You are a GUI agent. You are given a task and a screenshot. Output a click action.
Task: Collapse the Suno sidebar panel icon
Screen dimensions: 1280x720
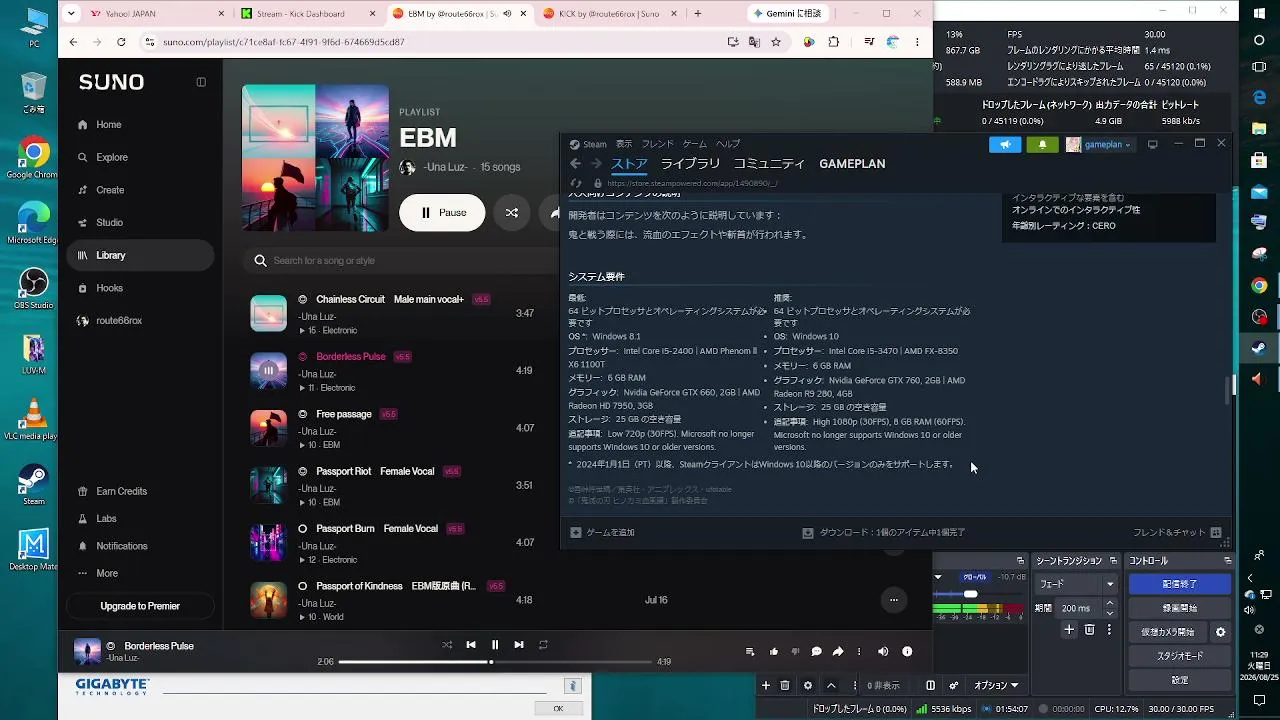pos(201,82)
